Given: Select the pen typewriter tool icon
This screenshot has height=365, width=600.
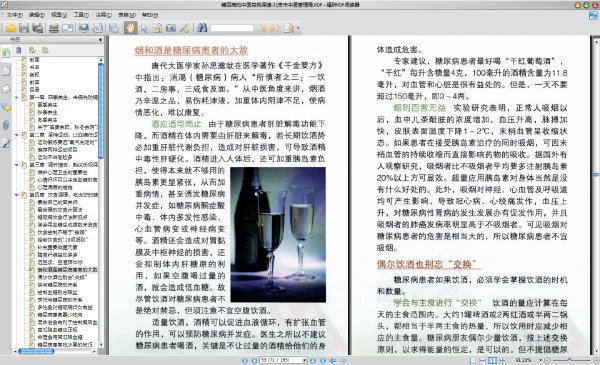Looking at the screenshot, I should point(184,28).
